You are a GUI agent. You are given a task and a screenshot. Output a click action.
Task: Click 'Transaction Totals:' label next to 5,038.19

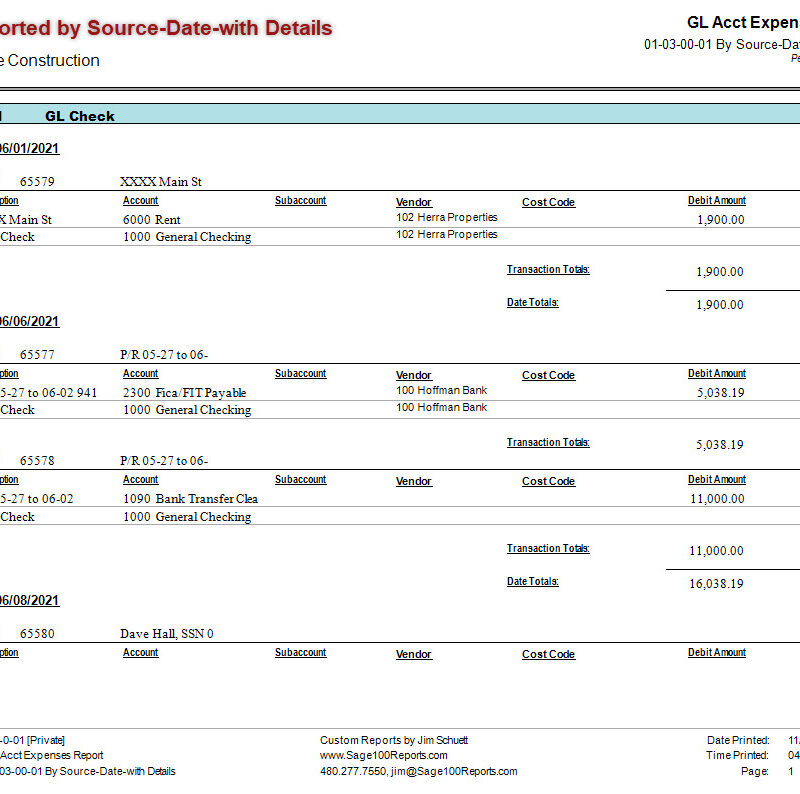click(548, 442)
